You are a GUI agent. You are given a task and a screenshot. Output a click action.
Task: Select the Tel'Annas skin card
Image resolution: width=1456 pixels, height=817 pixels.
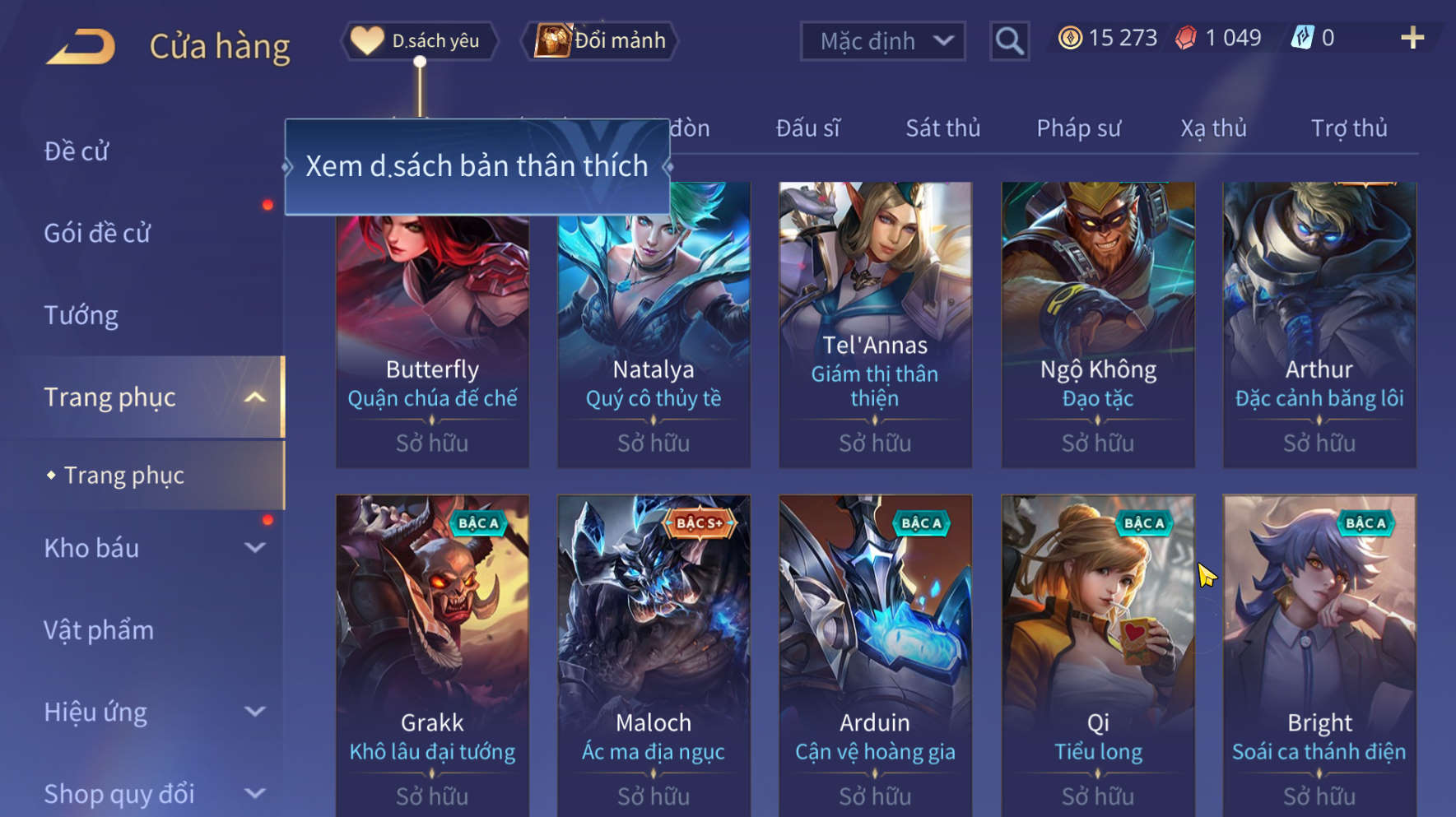(x=875, y=325)
